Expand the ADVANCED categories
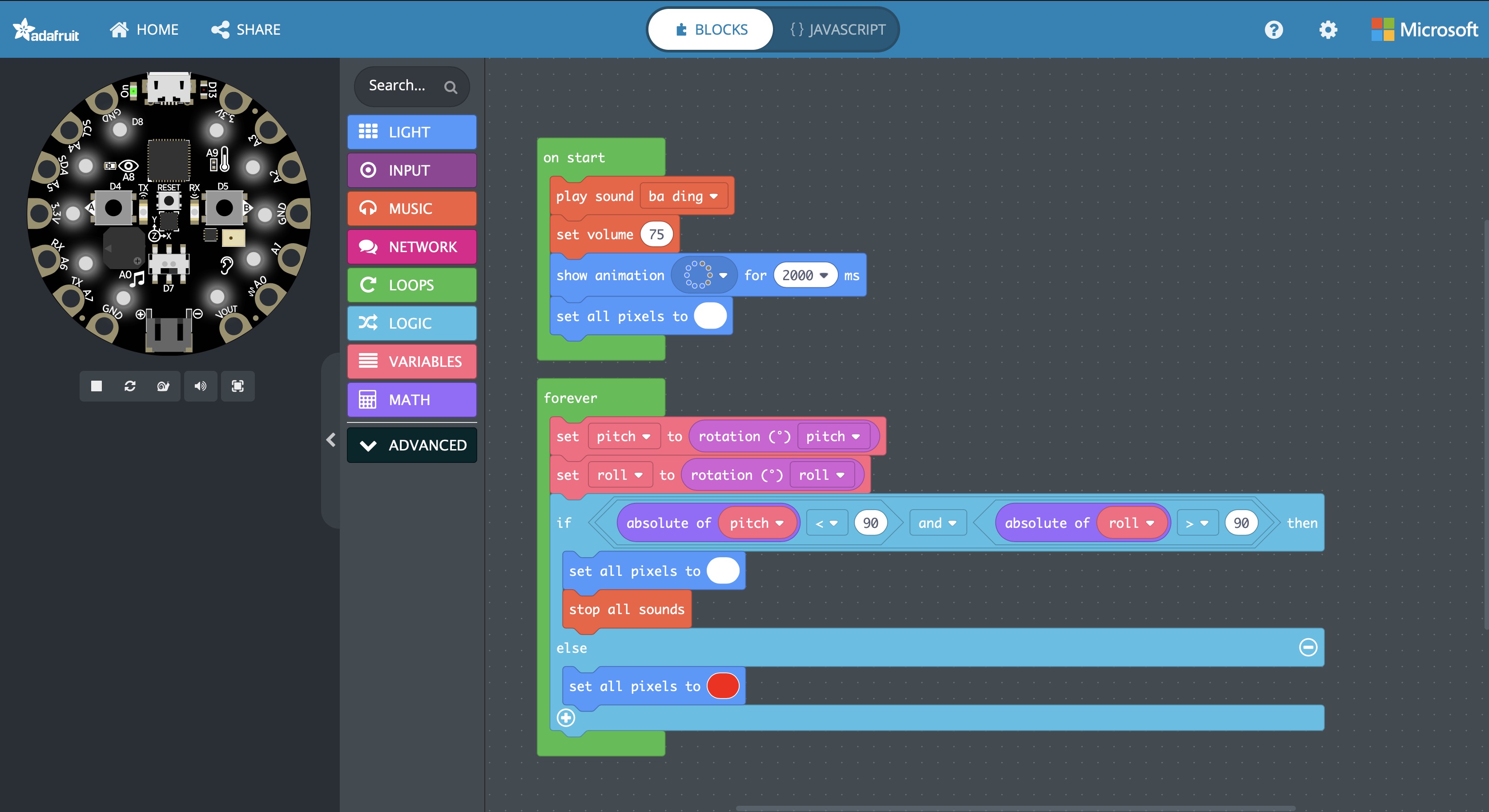This screenshot has height=812, width=1489. click(411, 445)
